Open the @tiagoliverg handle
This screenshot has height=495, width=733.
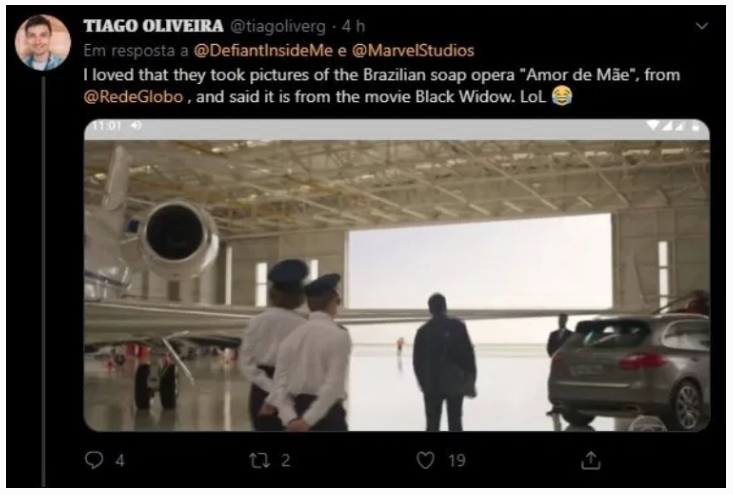(x=278, y=27)
